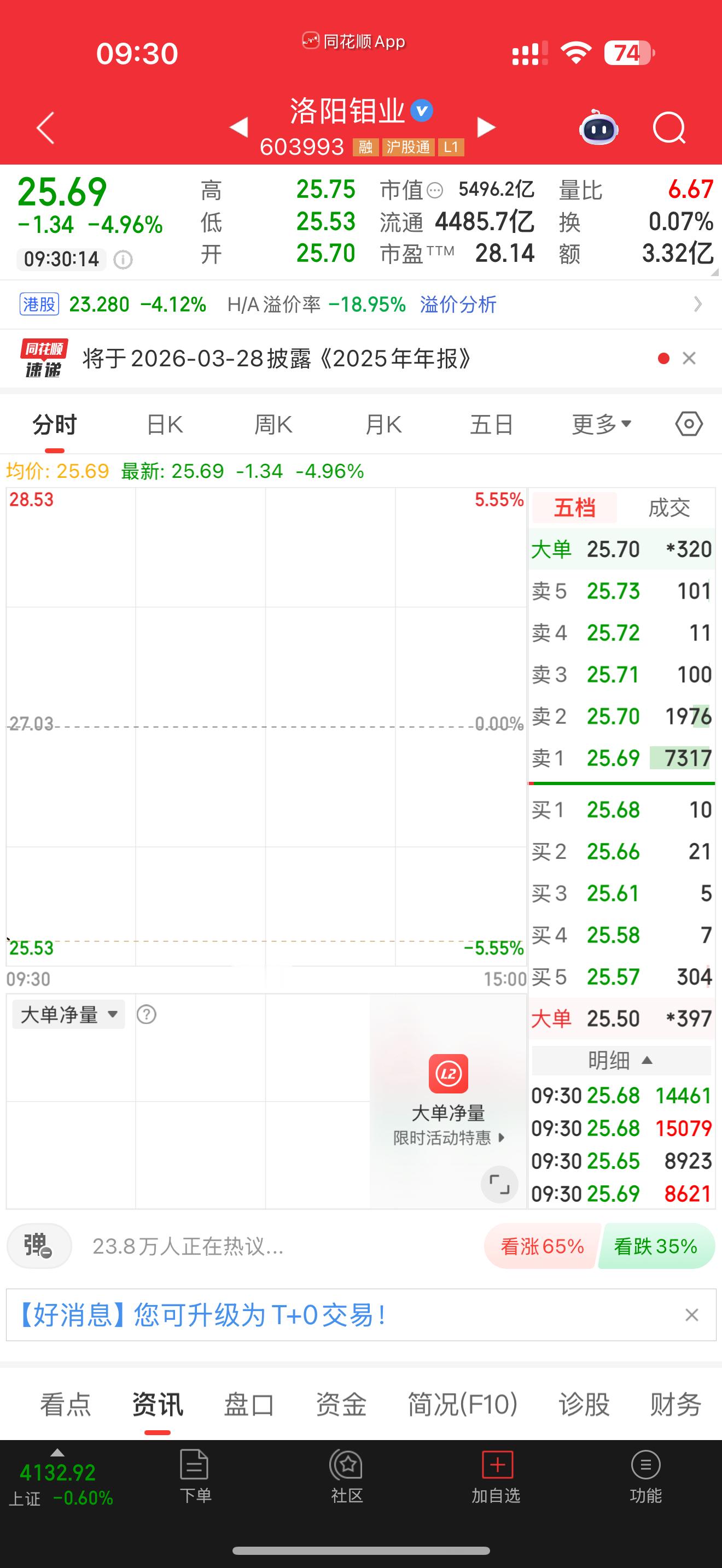Tap the 港股 Hong Kong stock tag
Viewport: 722px width, 1568px height.
pos(39,304)
